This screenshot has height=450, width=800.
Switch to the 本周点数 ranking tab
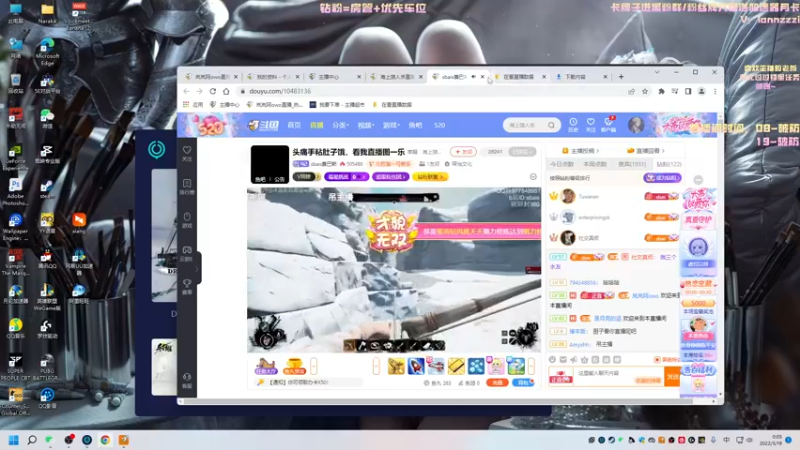coord(595,164)
